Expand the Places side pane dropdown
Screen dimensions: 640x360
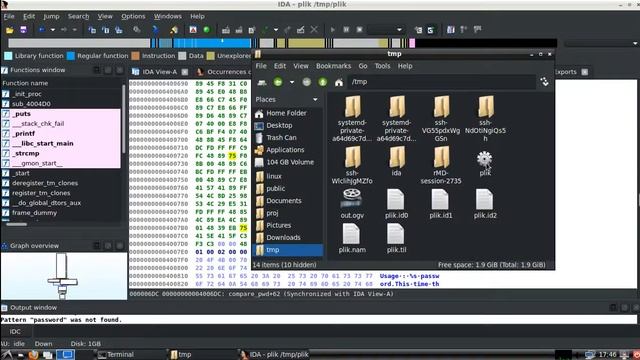pyautogui.click(x=315, y=100)
